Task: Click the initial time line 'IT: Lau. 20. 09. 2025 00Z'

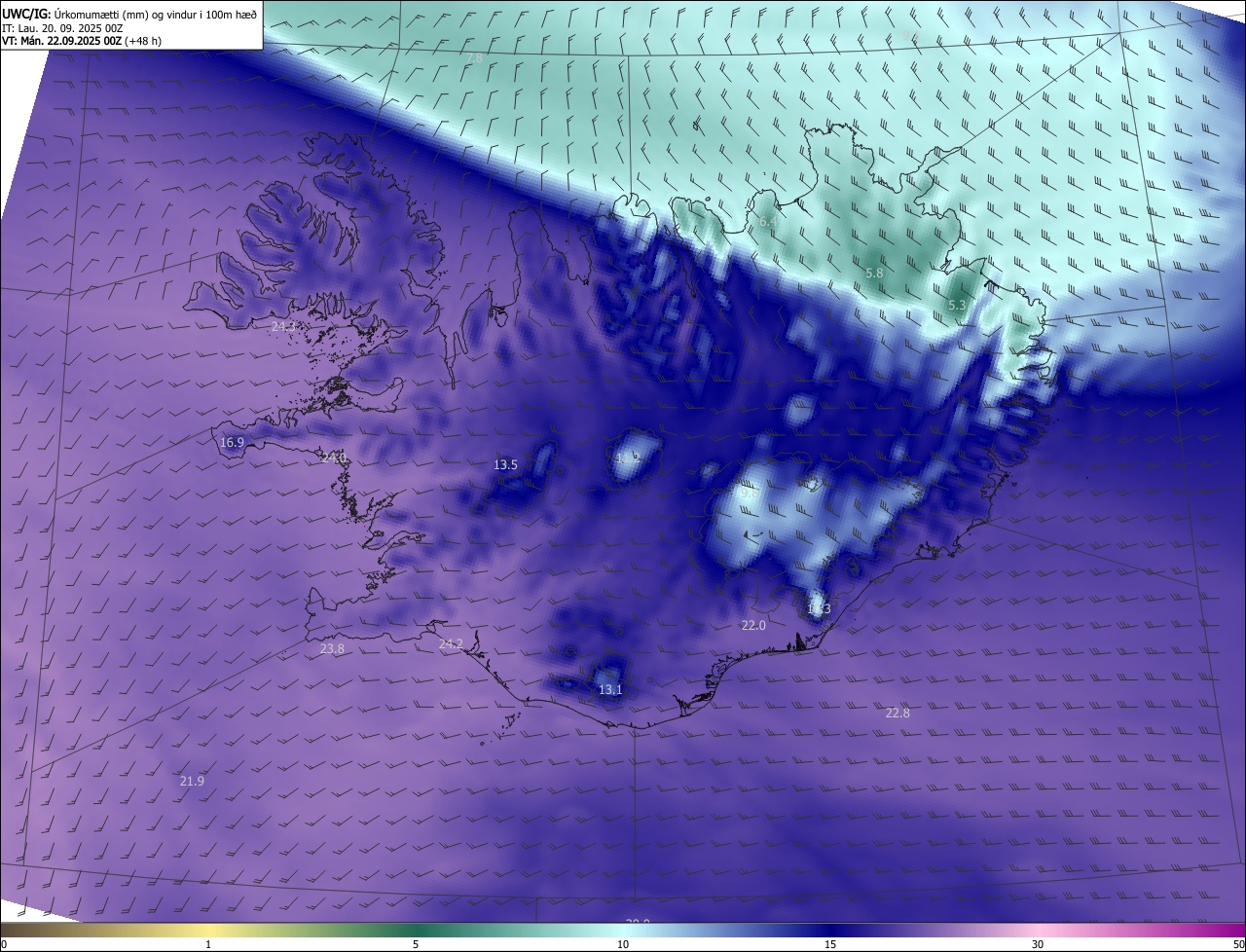Action: pyautogui.click(x=62, y=28)
